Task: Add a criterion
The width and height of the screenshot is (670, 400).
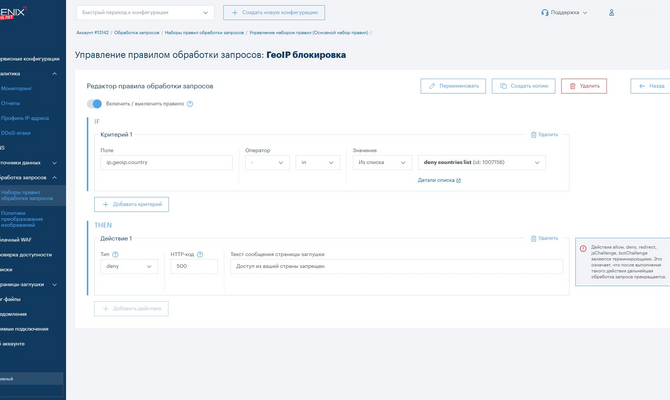Action: coord(131,204)
